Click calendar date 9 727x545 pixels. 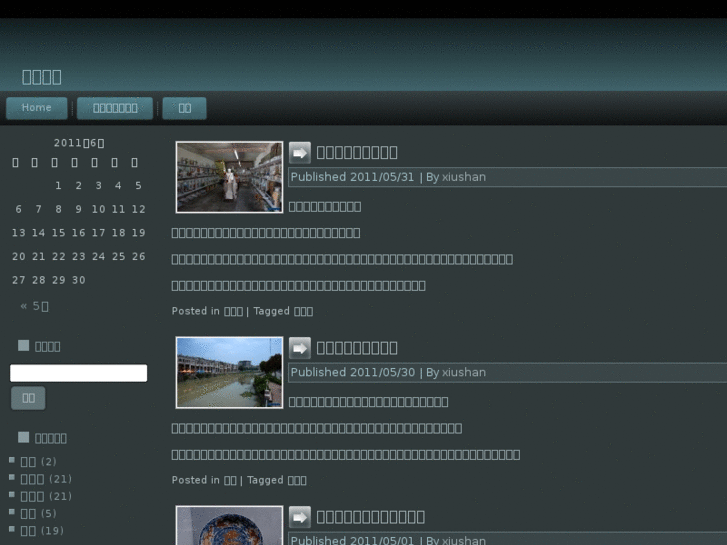coord(79,210)
